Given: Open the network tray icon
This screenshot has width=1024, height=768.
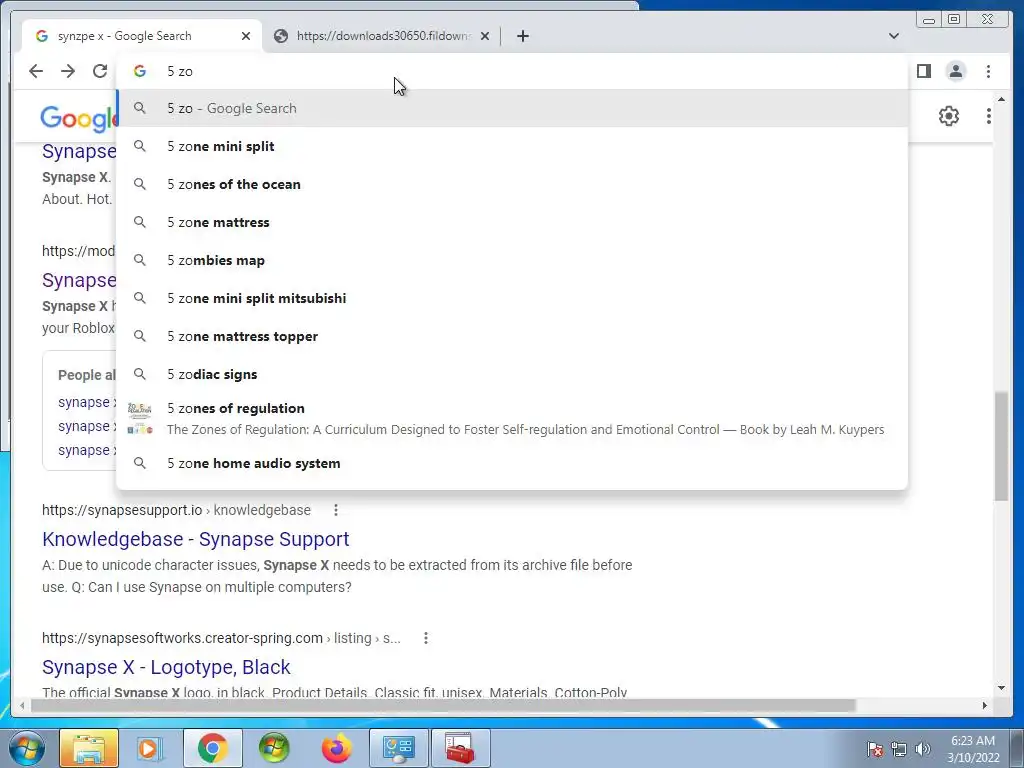Looking at the screenshot, I should click(x=899, y=749).
